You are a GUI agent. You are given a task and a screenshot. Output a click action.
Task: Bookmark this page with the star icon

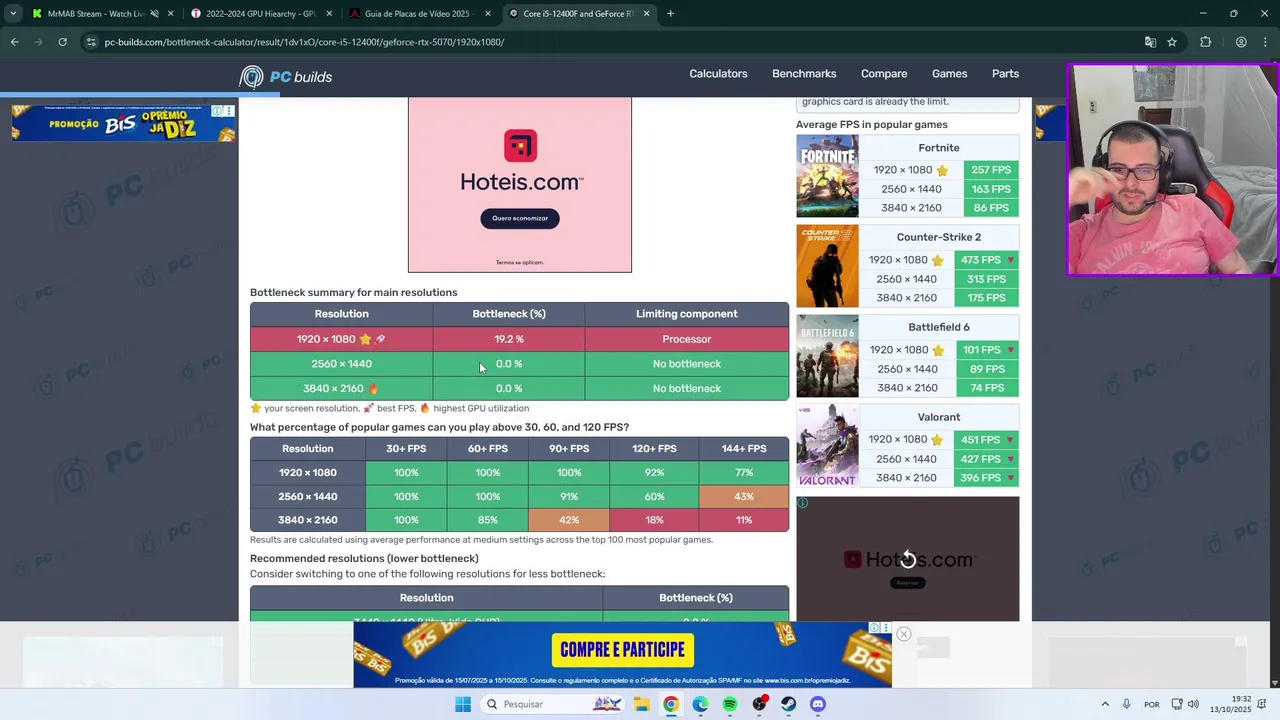pyautogui.click(x=1172, y=42)
